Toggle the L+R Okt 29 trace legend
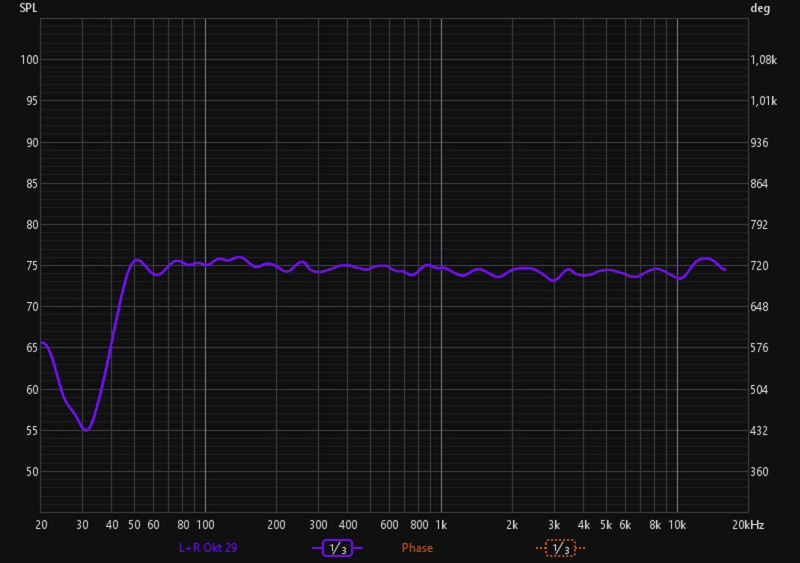 [206, 548]
